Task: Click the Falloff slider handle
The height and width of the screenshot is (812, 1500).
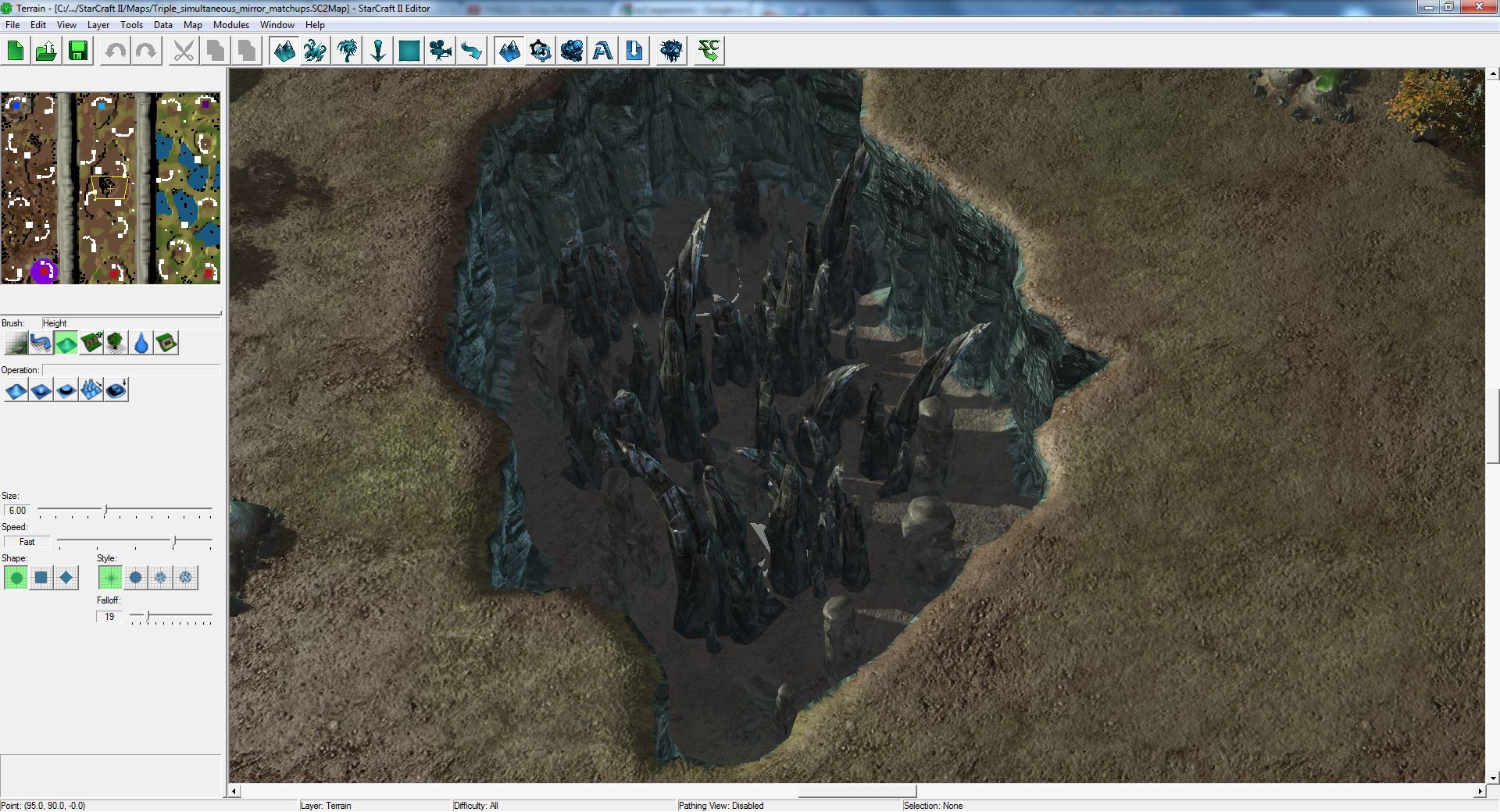Action: (148, 617)
